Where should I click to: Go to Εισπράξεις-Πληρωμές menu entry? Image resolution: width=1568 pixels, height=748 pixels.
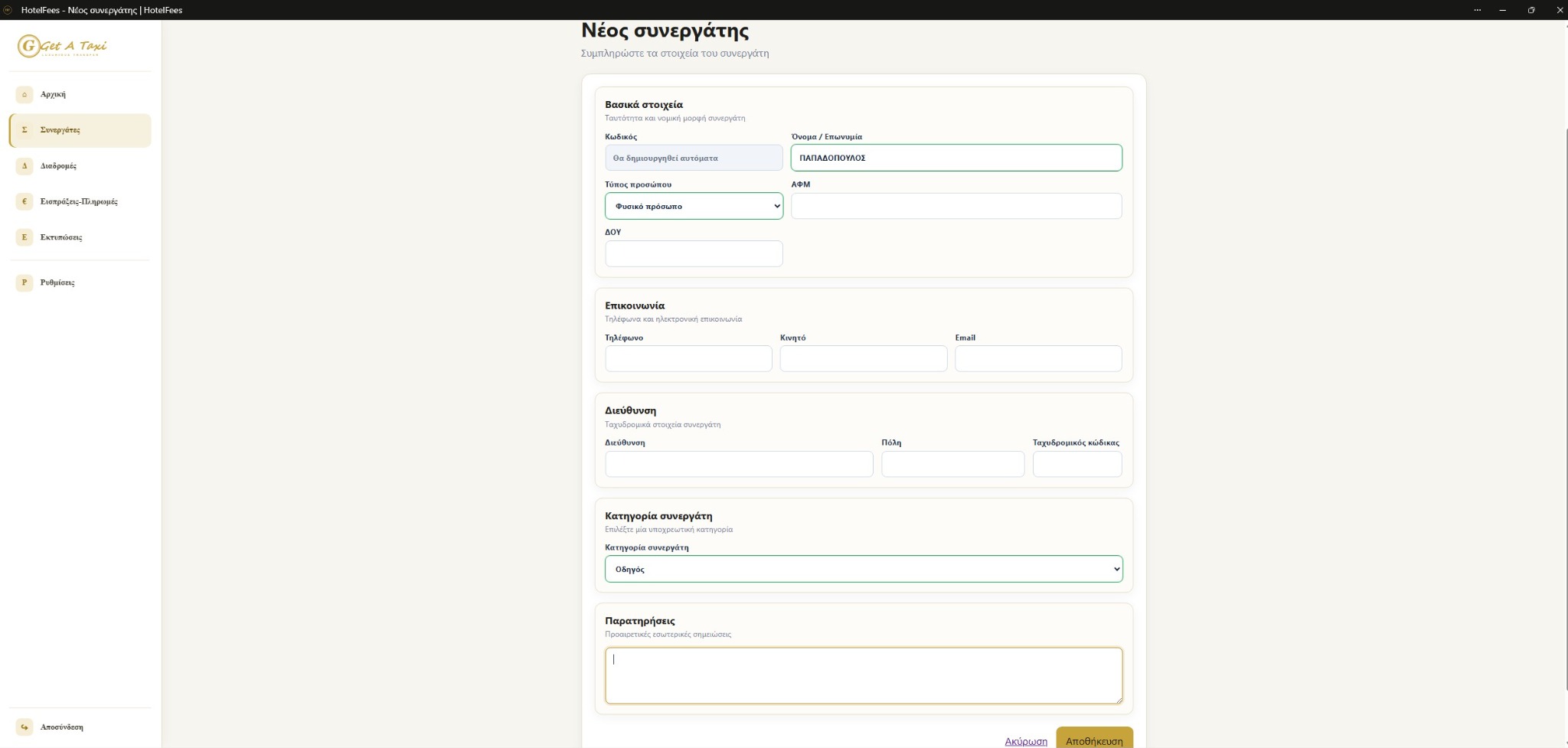point(80,201)
